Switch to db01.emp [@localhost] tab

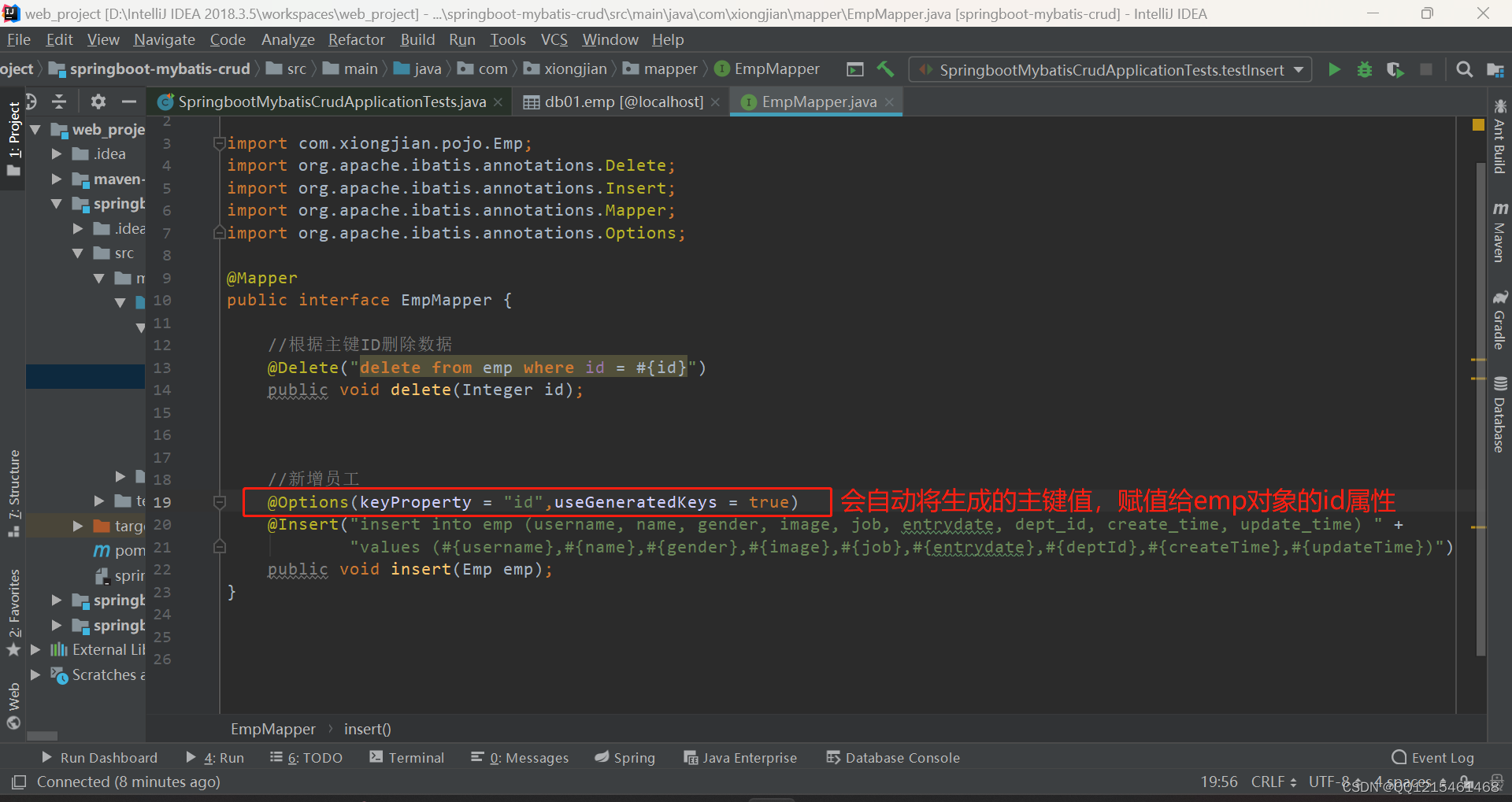pyautogui.click(x=622, y=102)
